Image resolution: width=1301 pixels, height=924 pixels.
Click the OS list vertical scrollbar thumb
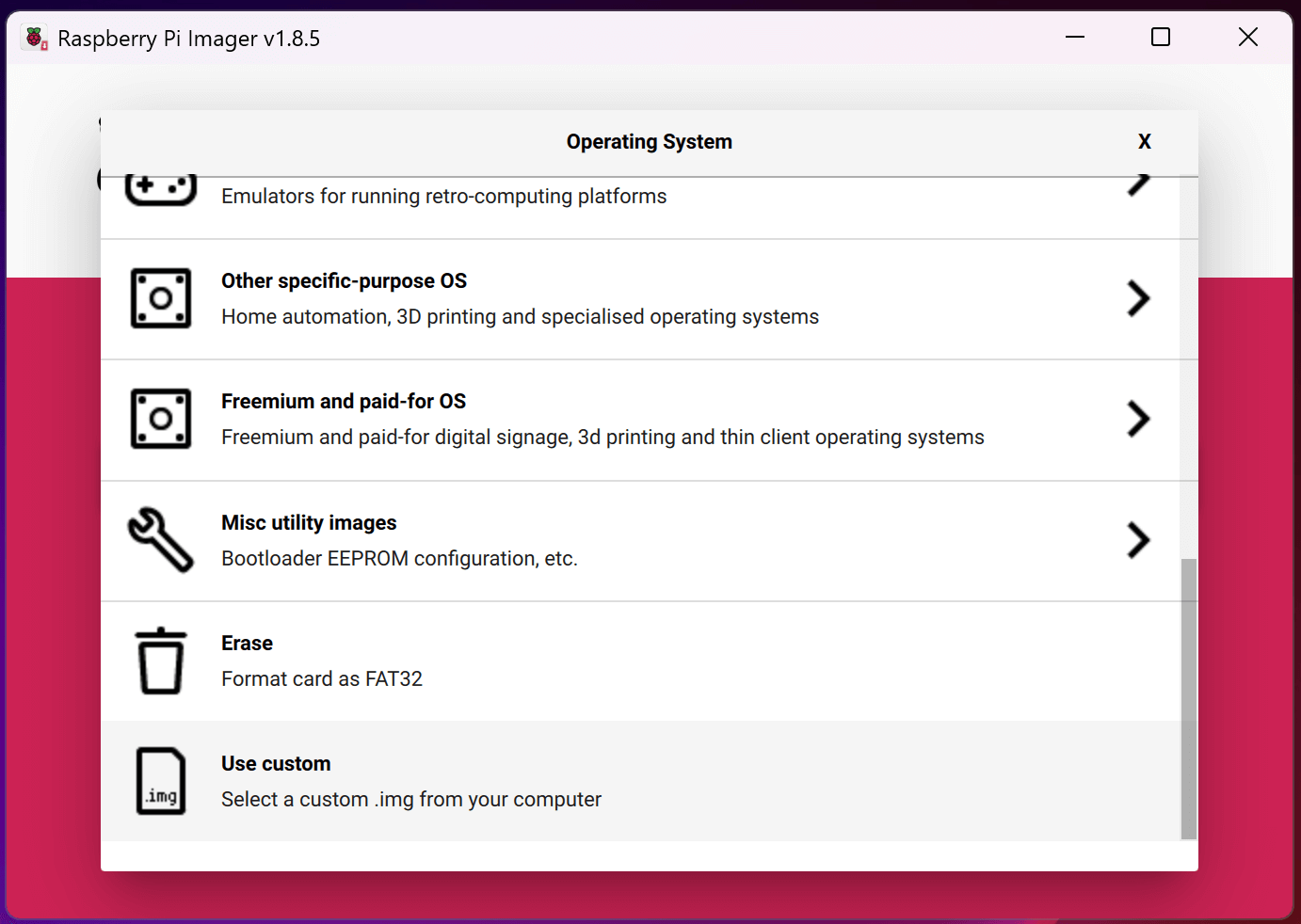pyautogui.click(x=1189, y=698)
